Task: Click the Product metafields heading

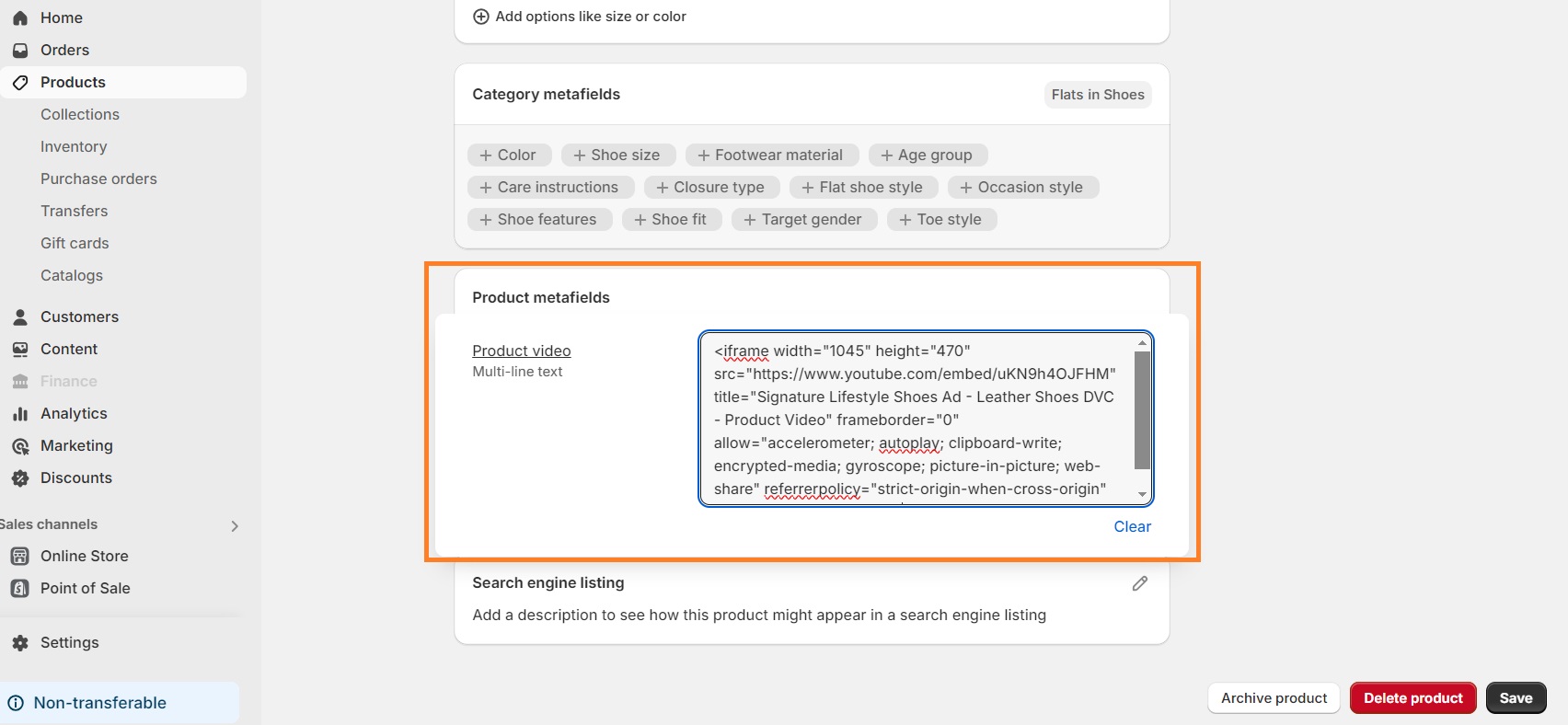Action: (541, 297)
